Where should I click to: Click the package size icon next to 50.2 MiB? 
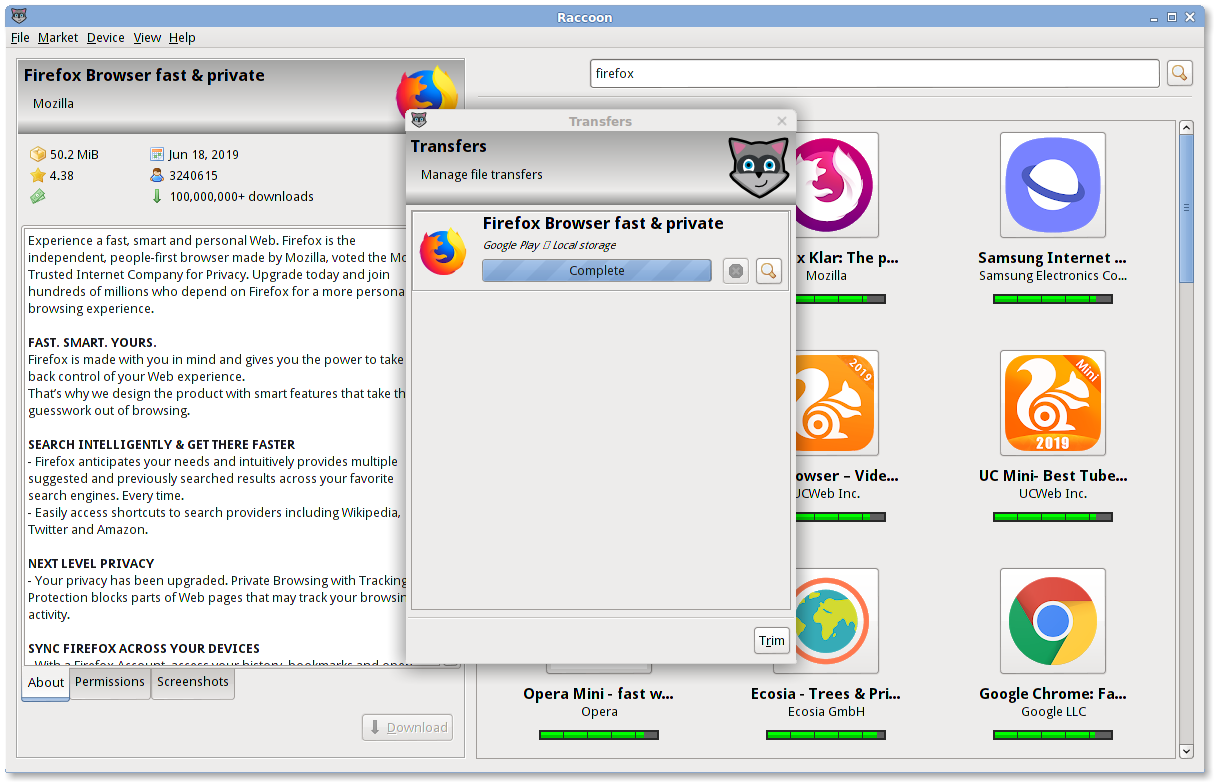click(x=38, y=154)
